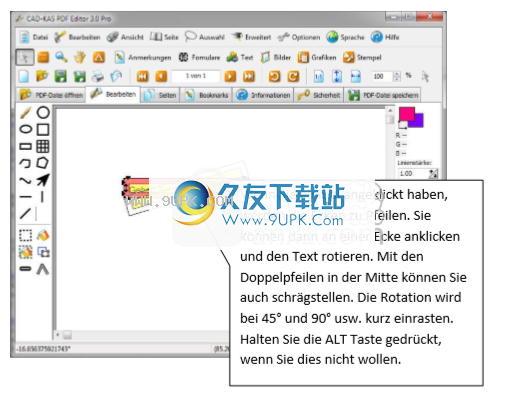Select the ellipse drawing tool
The image size is (524, 407).
25,129
